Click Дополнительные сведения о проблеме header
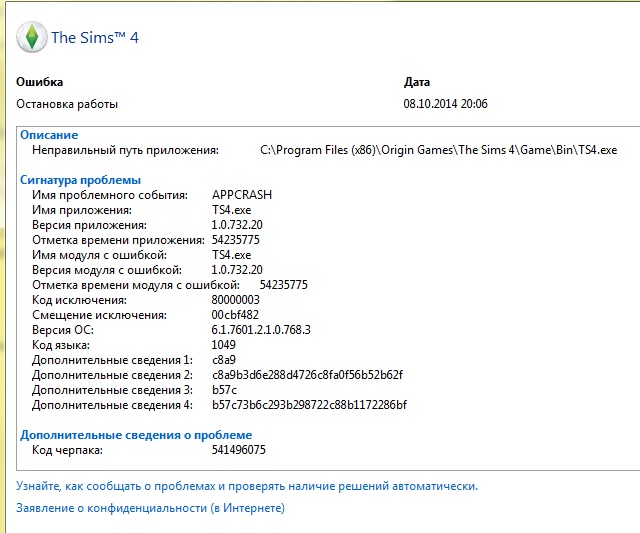 coord(136,435)
